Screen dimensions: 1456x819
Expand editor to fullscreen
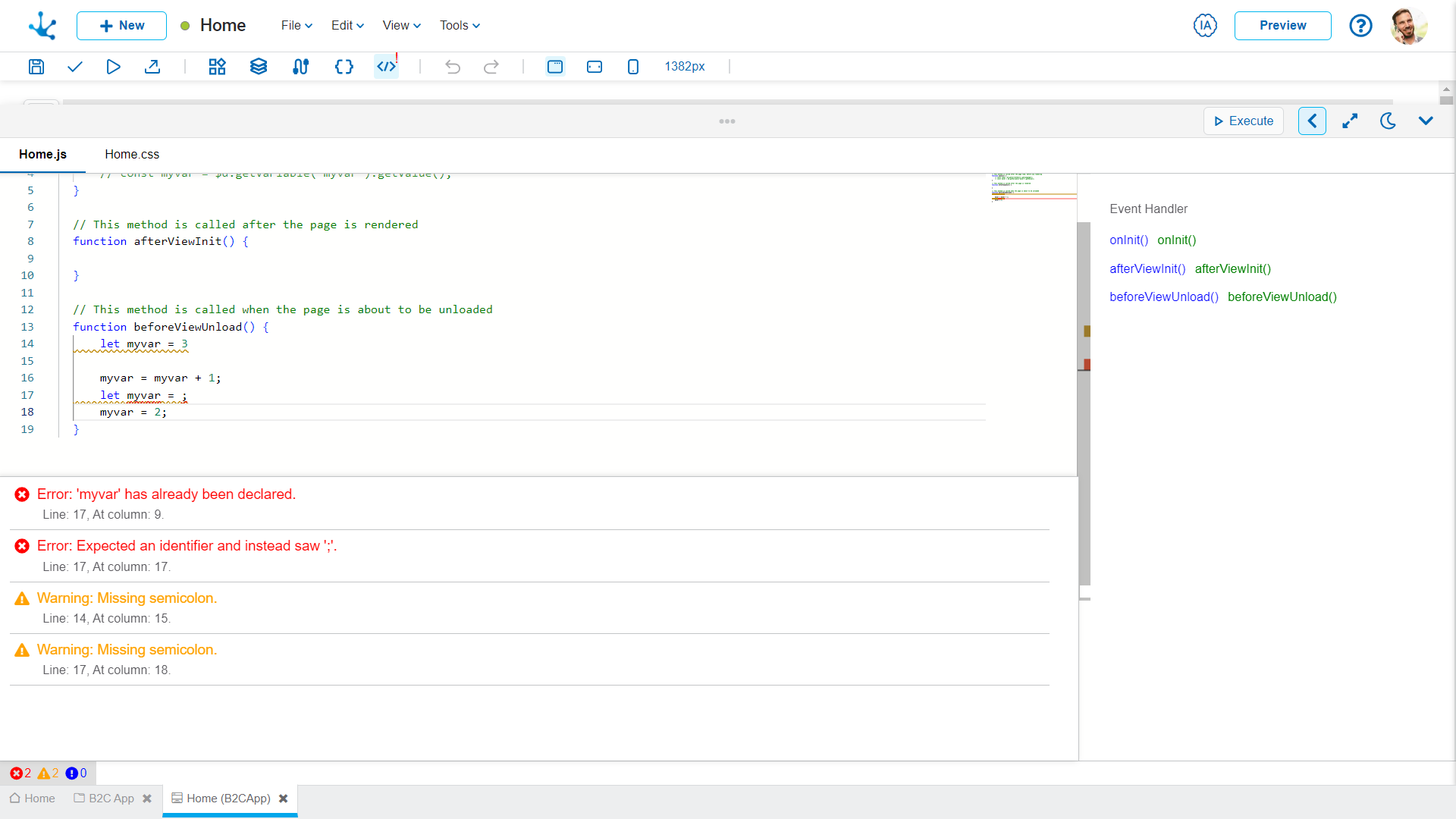pyautogui.click(x=1350, y=121)
